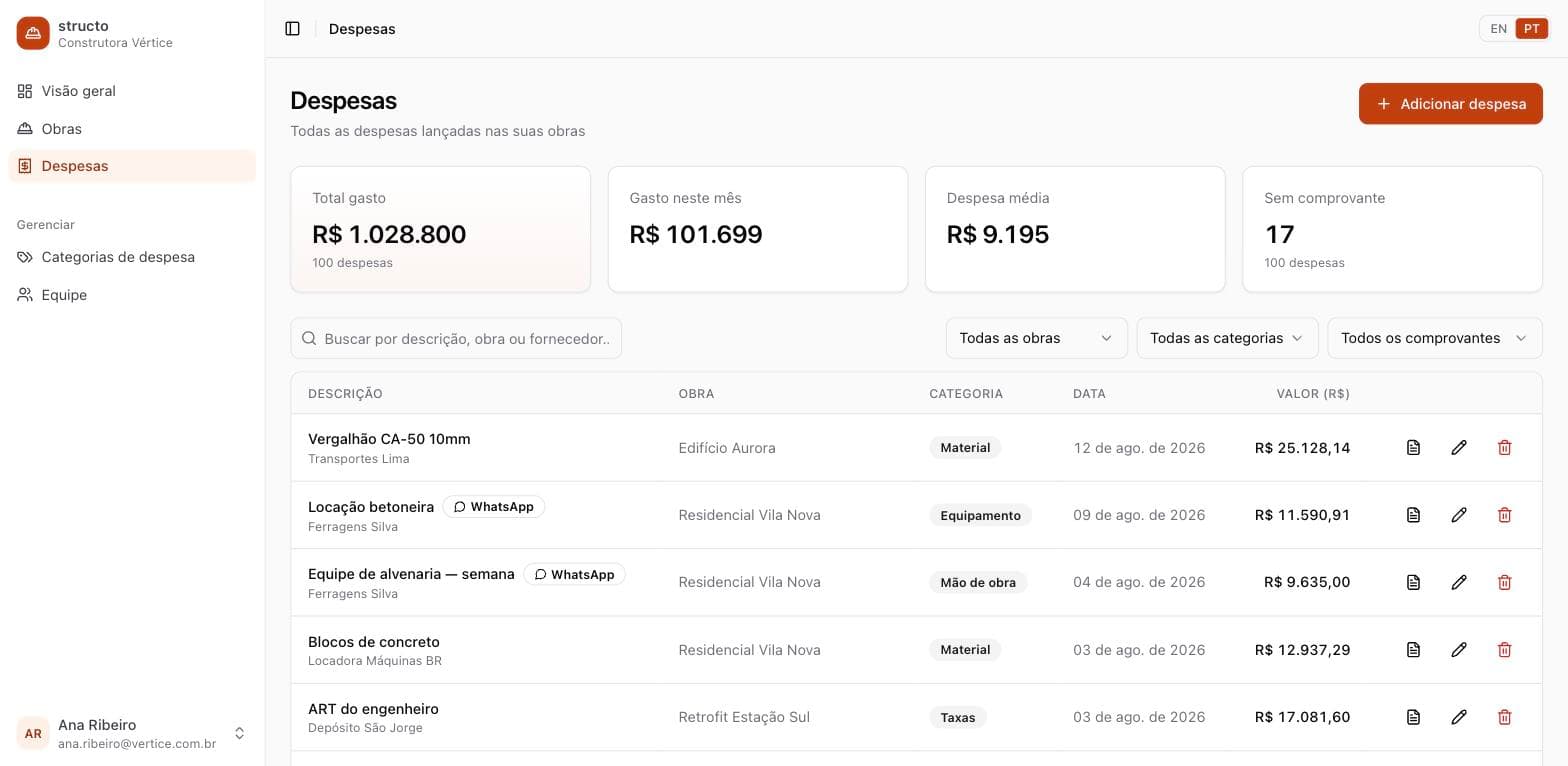Click the Mão de obra category tag
This screenshot has width=1568, height=766.
click(x=978, y=582)
